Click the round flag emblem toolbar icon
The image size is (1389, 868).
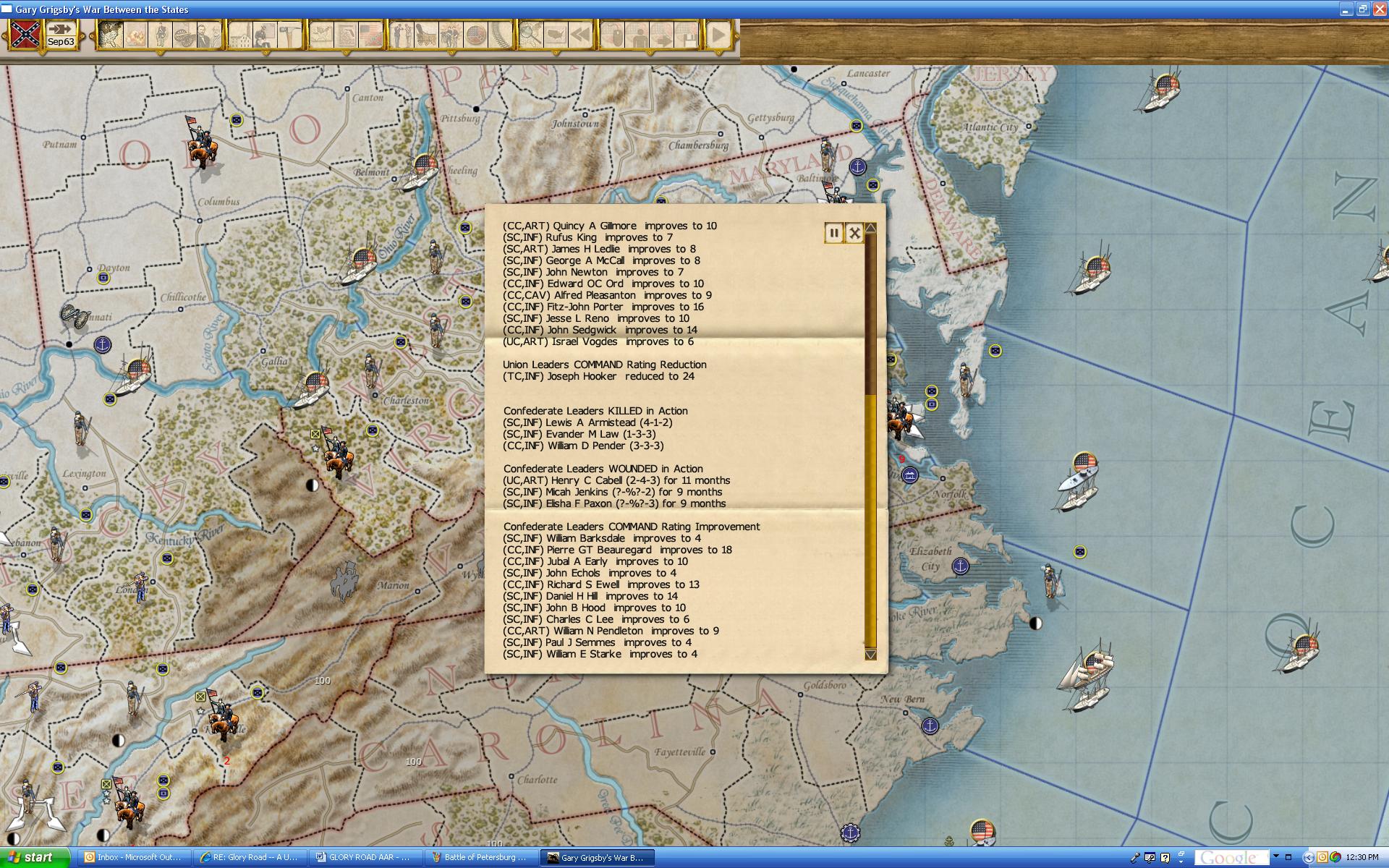pyautogui.click(x=475, y=35)
